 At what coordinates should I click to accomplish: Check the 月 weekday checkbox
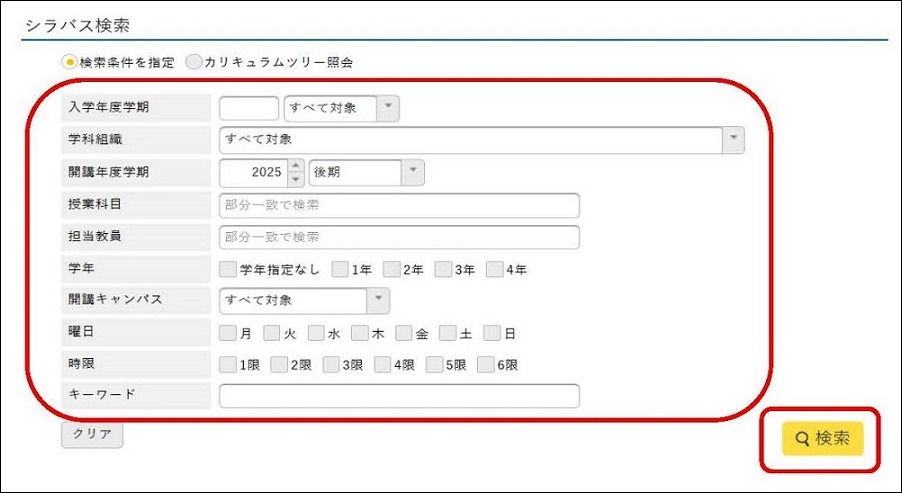[x=228, y=333]
